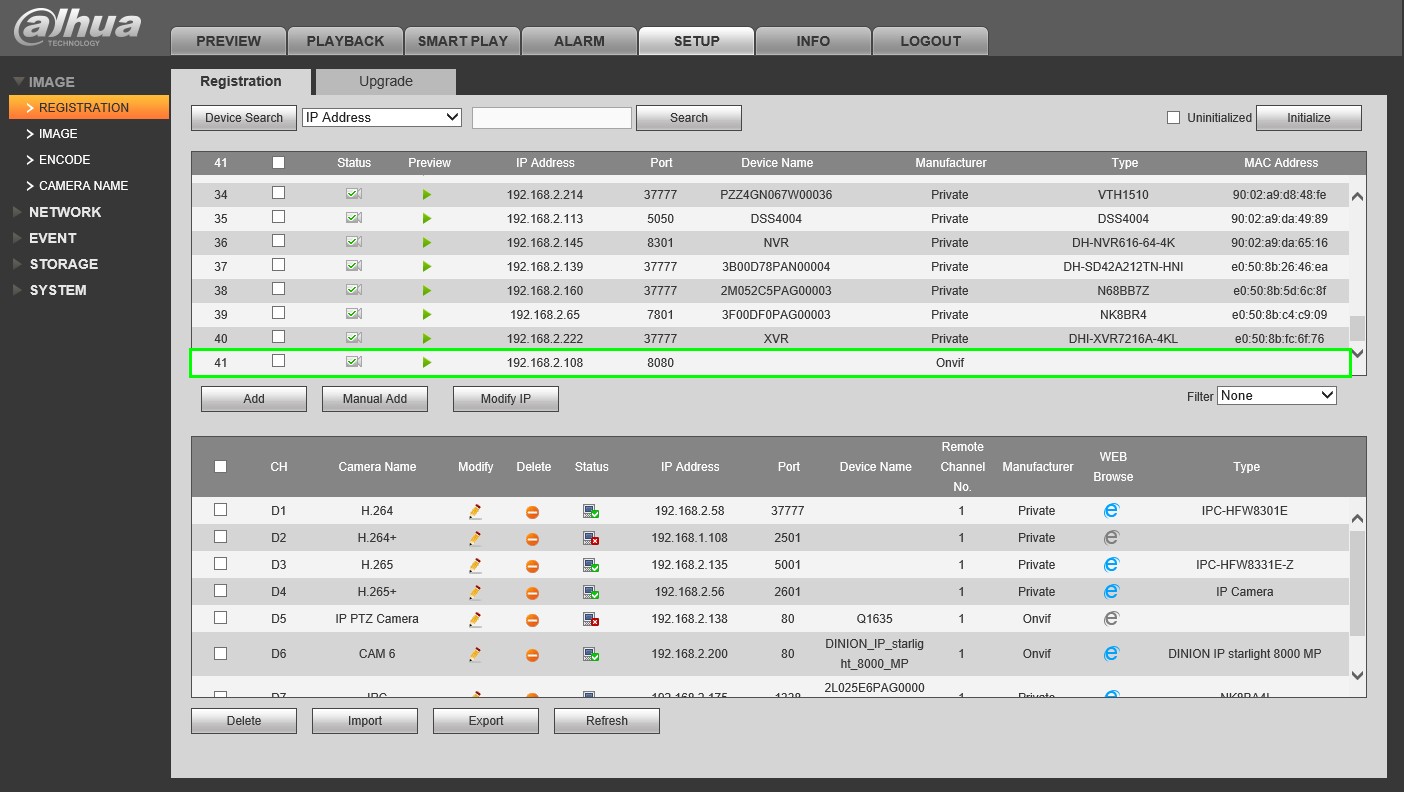The width and height of the screenshot is (1404, 792).
Task: Expand the NETWORK sidebar section
Action: coord(64,212)
